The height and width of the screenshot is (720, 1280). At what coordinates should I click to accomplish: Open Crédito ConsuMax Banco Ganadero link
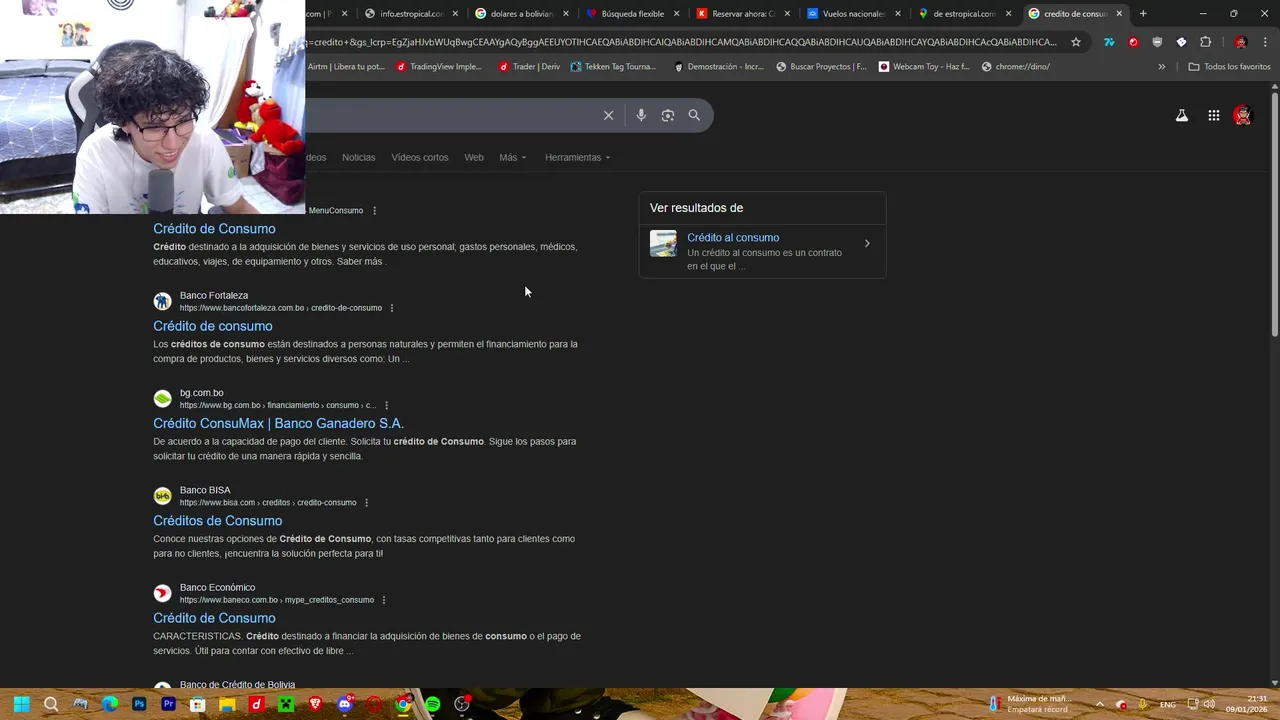click(x=278, y=423)
